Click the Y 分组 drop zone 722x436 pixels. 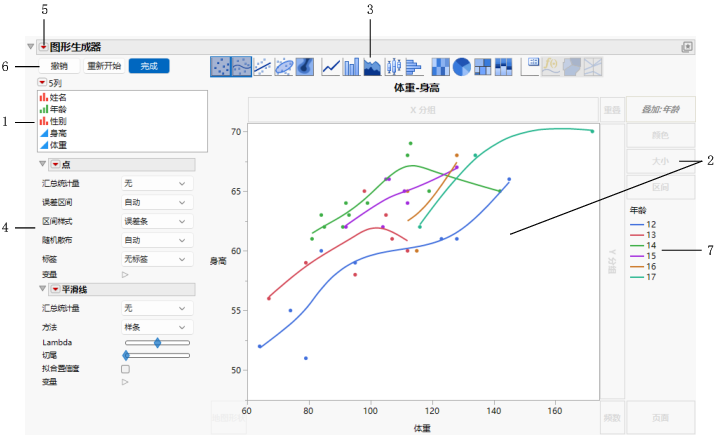pos(612,261)
